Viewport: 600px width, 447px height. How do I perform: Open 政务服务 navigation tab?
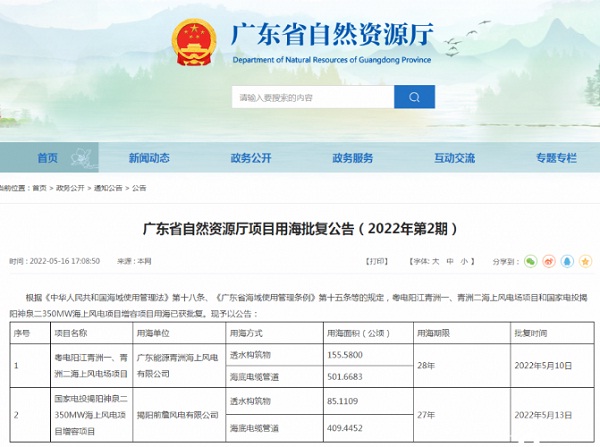(x=353, y=158)
